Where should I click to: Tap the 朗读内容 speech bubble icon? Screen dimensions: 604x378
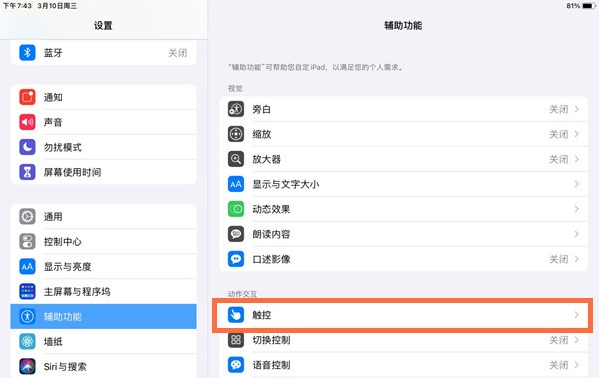[236, 234]
